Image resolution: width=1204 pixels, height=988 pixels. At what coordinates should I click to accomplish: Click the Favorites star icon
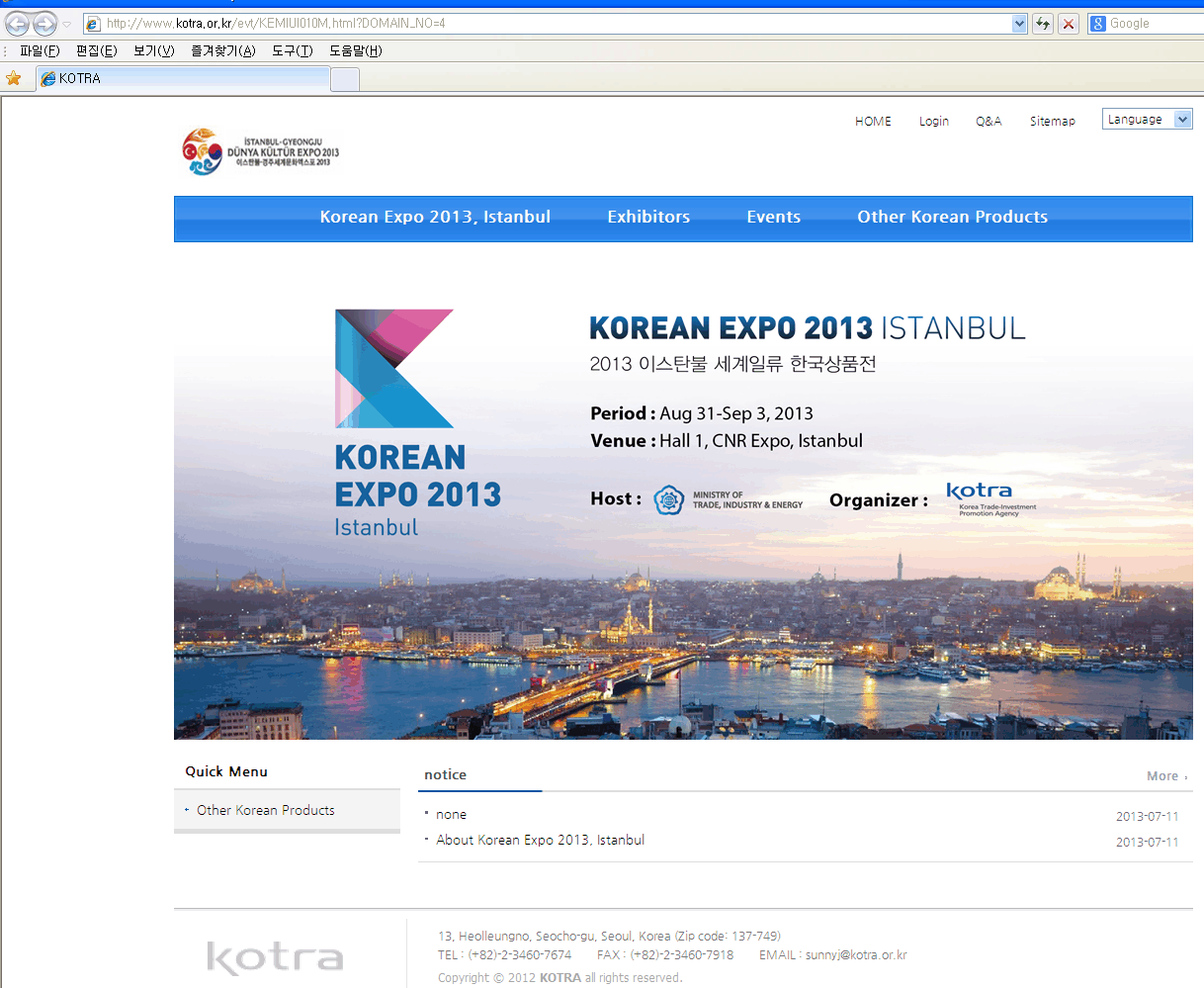(14, 78)
